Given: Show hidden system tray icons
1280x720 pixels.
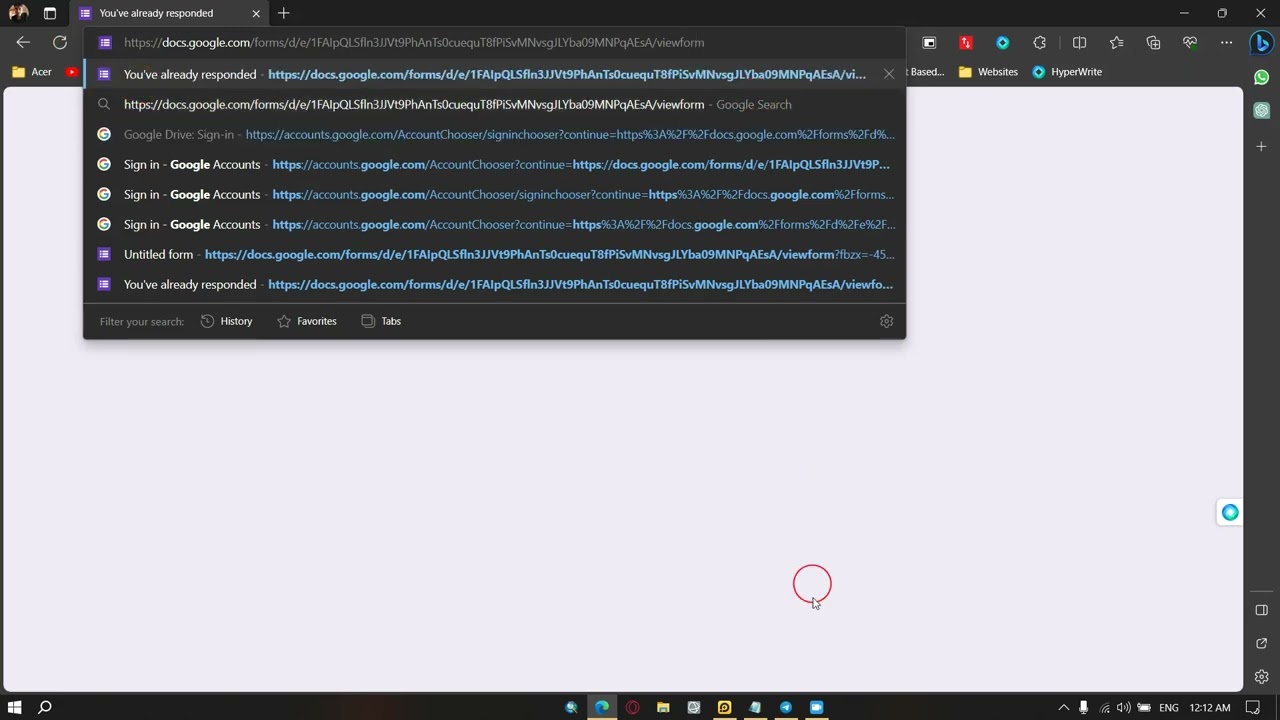Looking at the screenshot, I should pos(1064,707).
